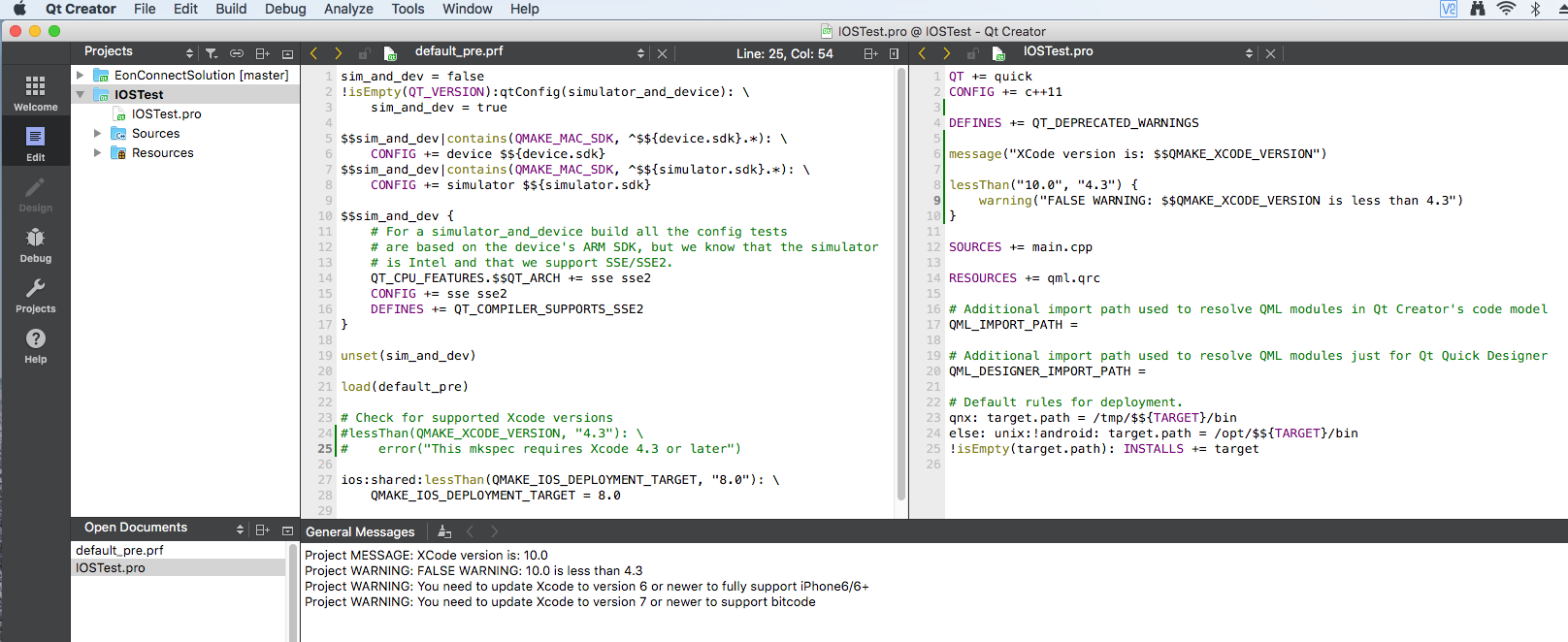Open the Build menu
This screenshot has width=1568, height=642.
pos(231,9)
